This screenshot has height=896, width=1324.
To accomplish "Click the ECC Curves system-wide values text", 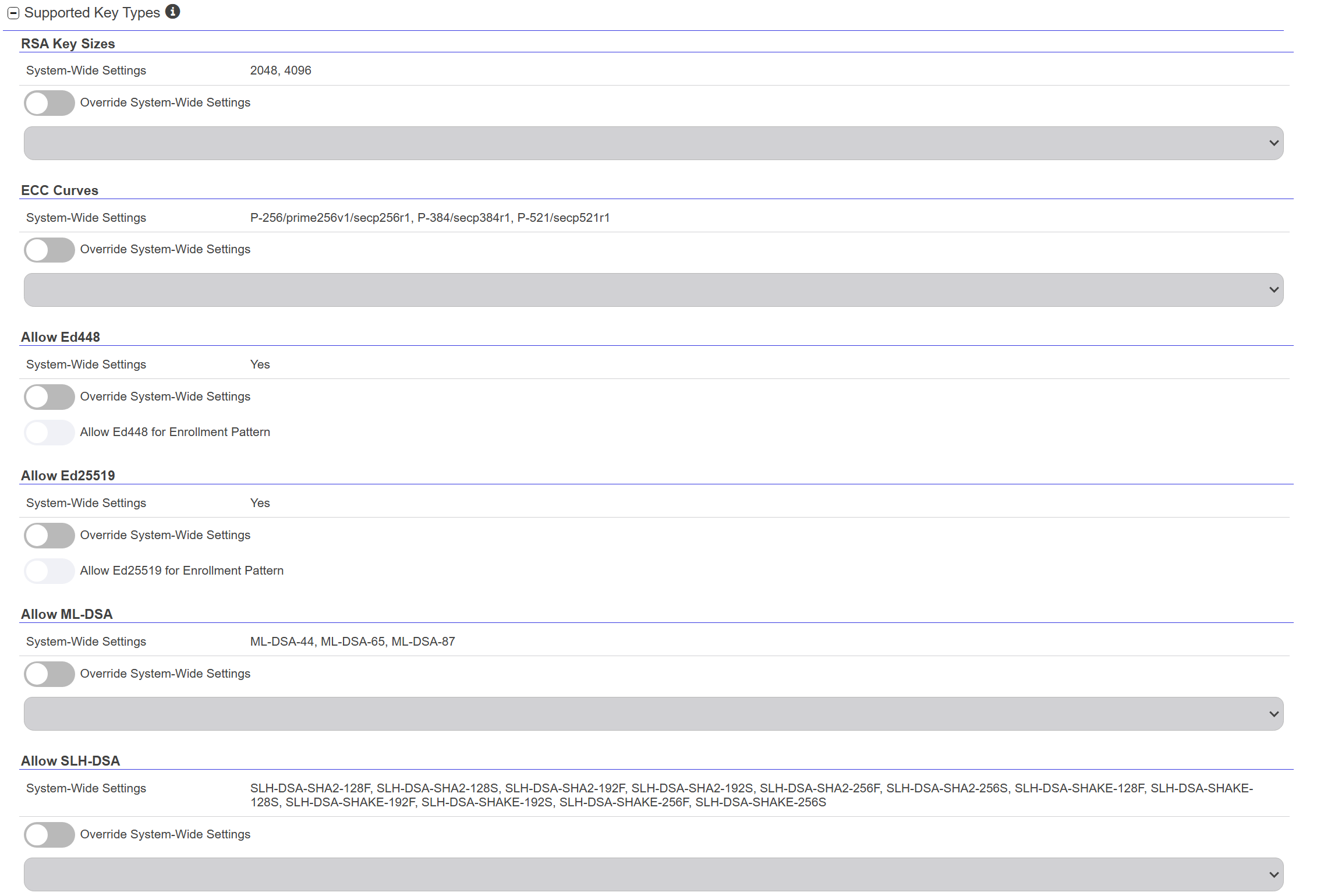I will (430, 218).
